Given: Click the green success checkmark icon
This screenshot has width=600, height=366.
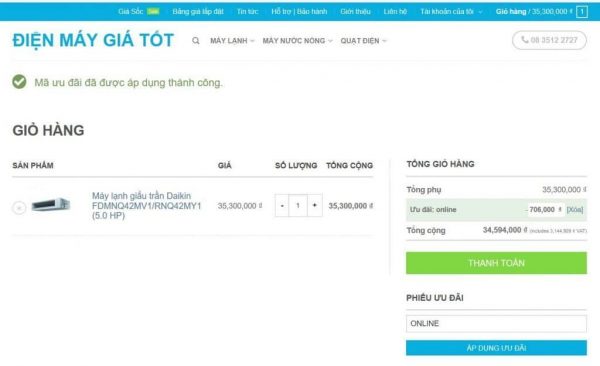Looking at the screenshot, I should tap(19, 82).
